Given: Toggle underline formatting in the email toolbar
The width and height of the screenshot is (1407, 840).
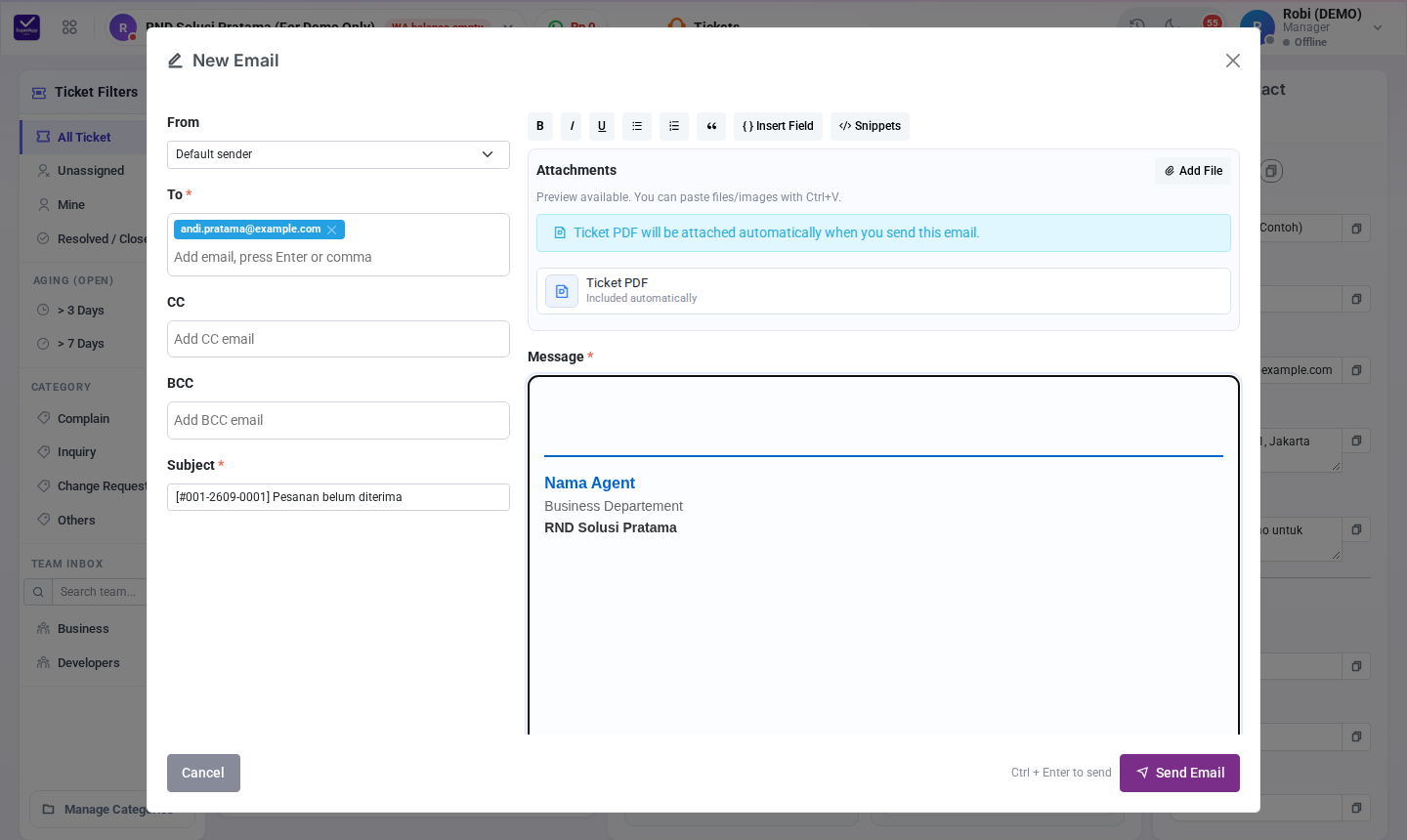Looking at the screenshot, I should [602, 126].
